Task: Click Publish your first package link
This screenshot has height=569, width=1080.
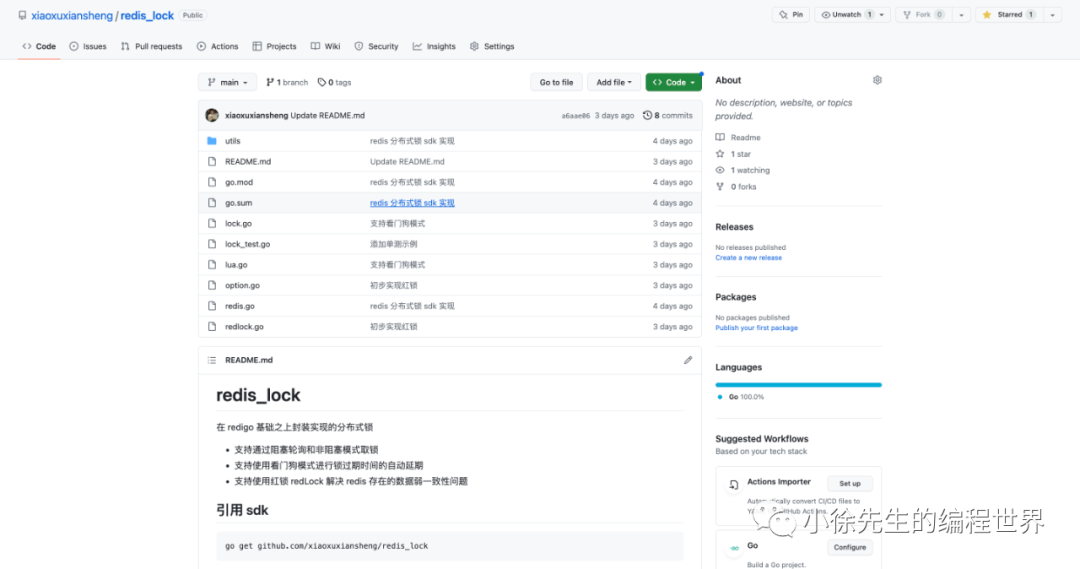Action: pyautogui.click(x=756, y=328)
